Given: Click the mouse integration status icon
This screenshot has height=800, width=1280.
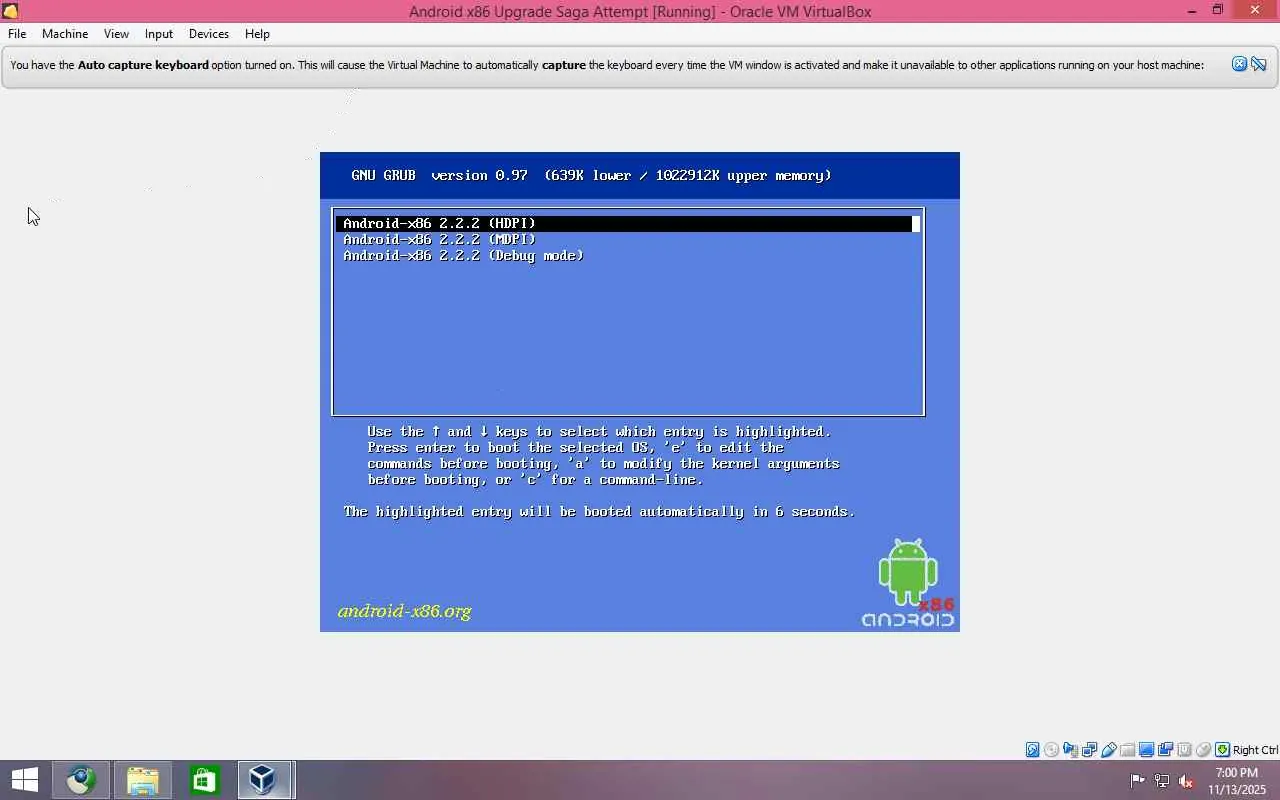Looking at the screenshot, I should coord(1204,750).
